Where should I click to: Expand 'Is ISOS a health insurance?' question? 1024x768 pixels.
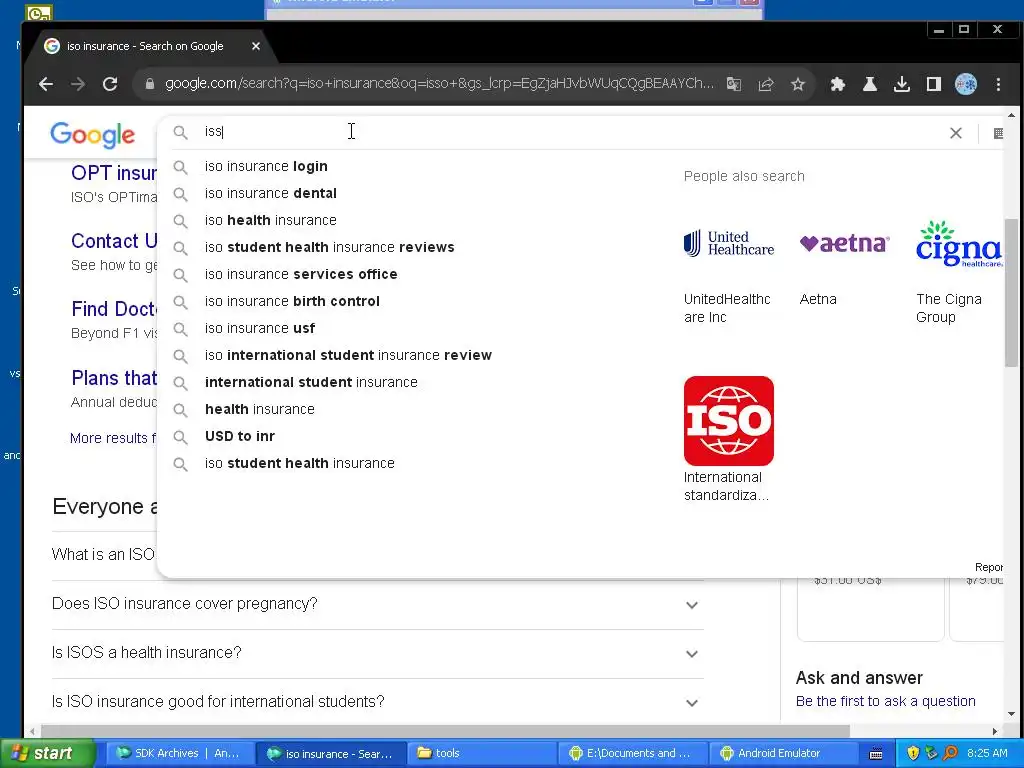click(x=377, y=653)
